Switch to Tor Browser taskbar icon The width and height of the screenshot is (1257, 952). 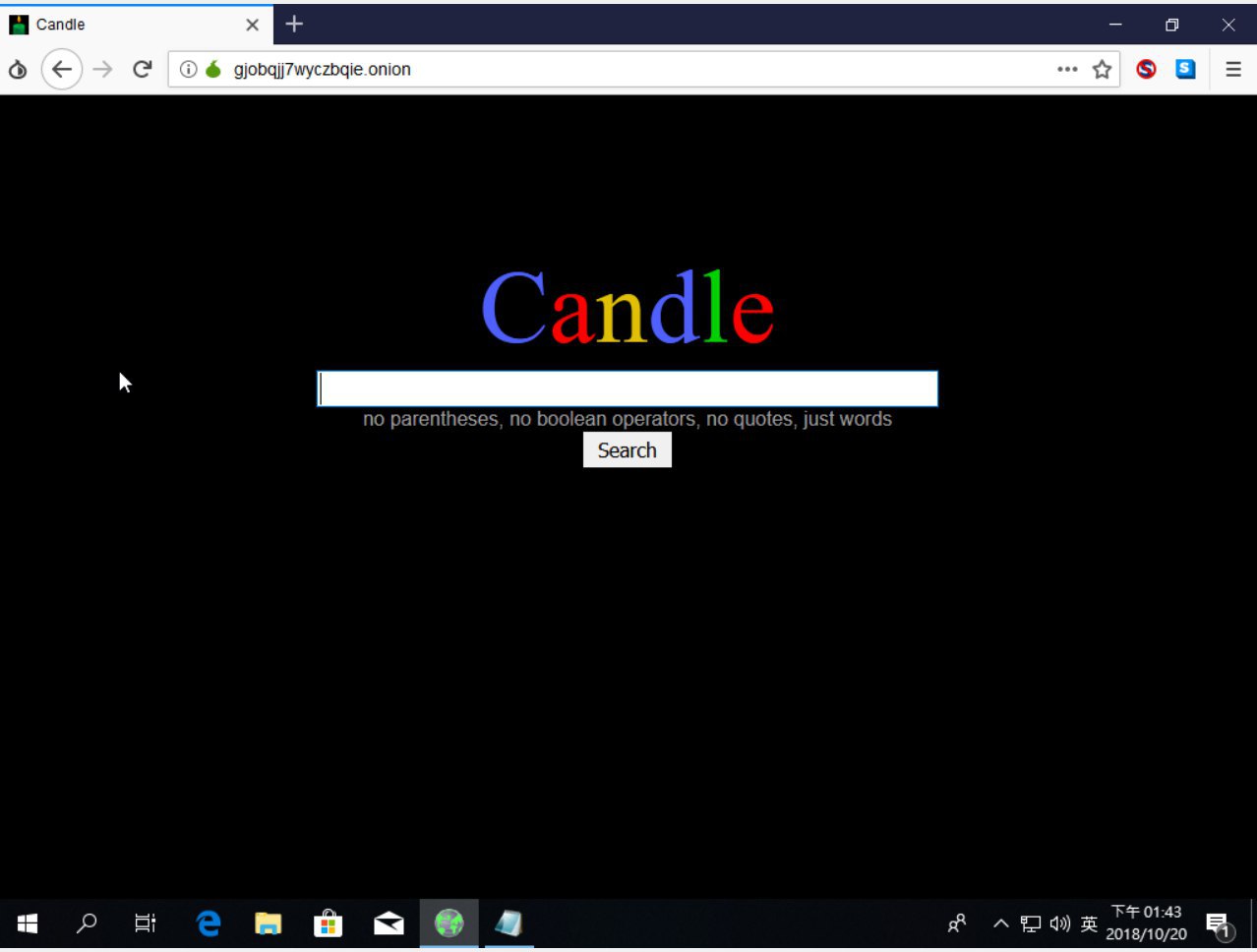pyautogui.click(x=449, y=923)
